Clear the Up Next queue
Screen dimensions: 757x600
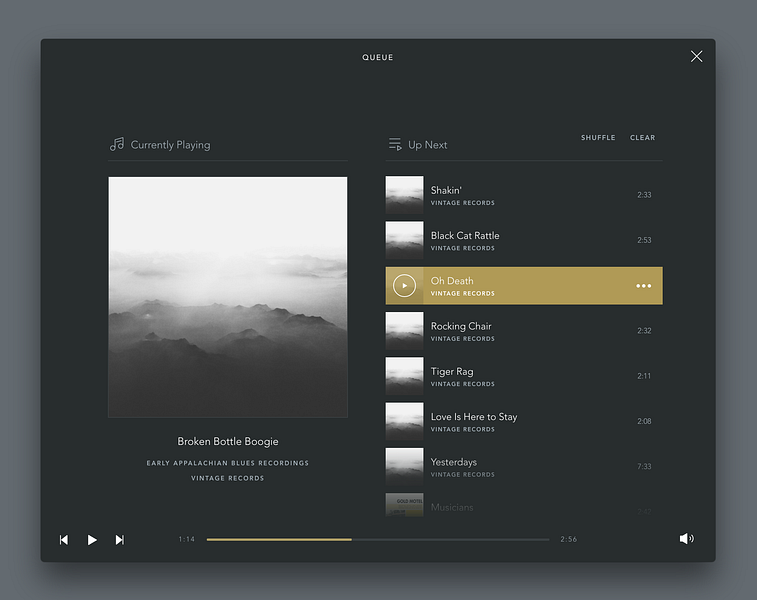[643, 138]
